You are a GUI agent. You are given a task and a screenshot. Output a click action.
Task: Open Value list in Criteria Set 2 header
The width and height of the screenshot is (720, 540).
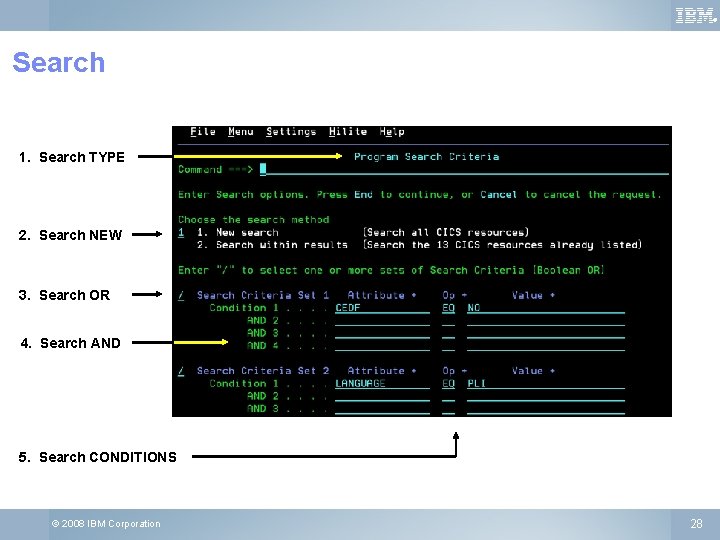pos(533,371)
